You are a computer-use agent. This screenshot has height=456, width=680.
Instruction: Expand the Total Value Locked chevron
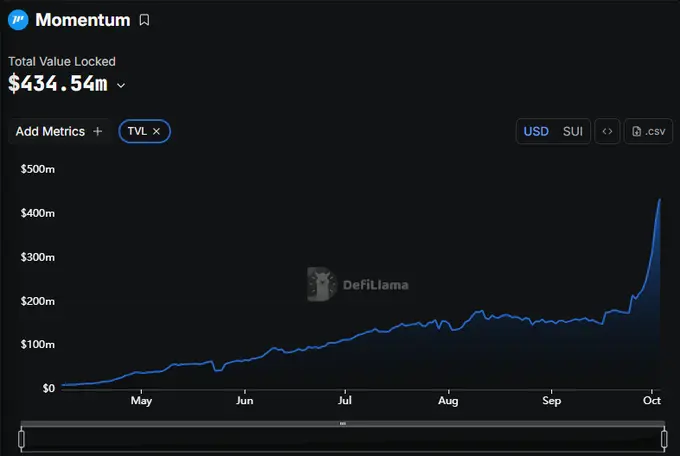pos(121,85)
